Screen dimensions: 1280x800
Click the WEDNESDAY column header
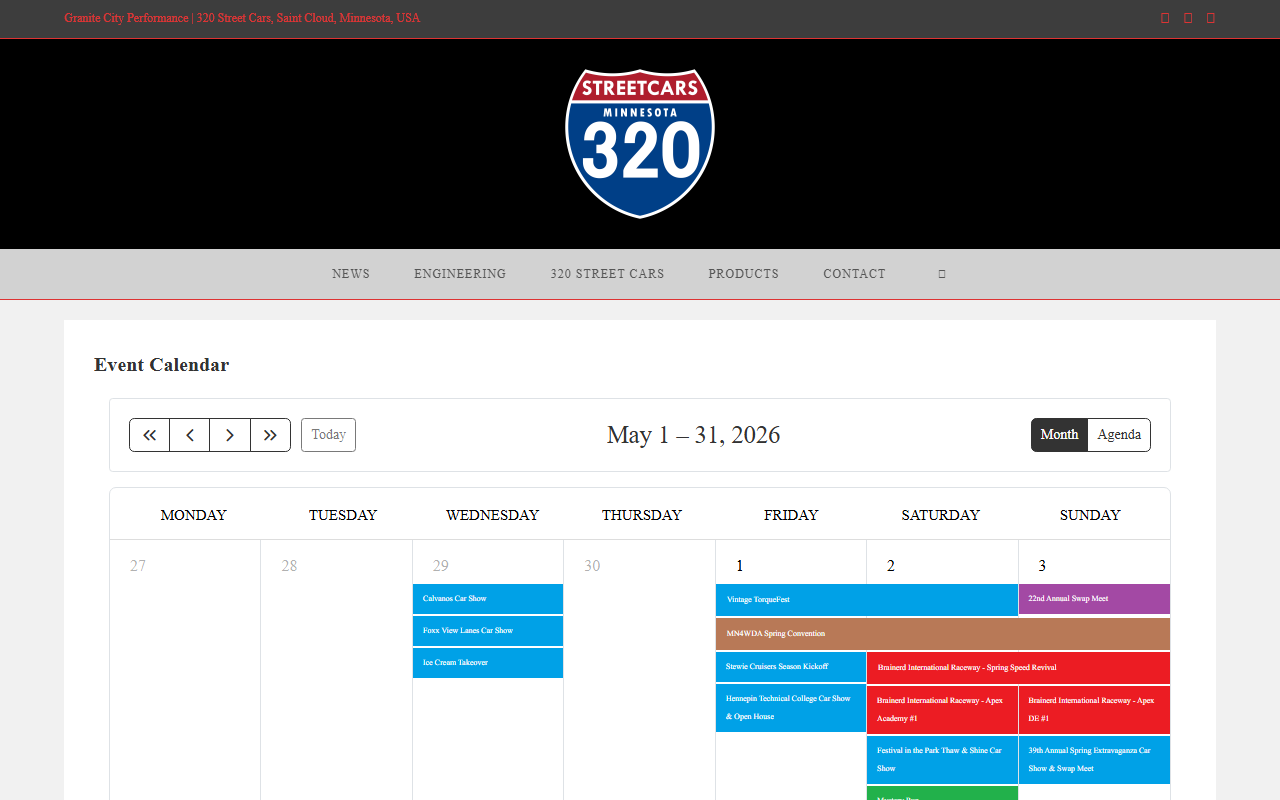pyautogui.click(x=492, y=515)
